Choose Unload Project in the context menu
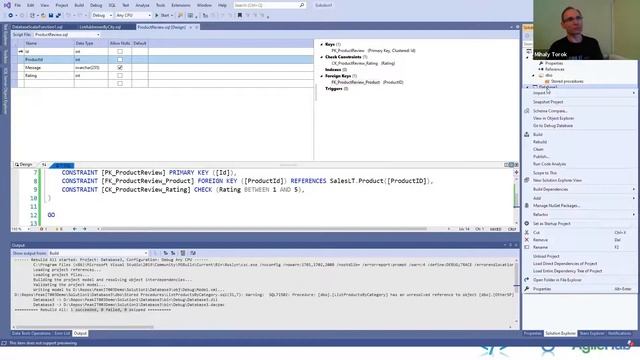The width and height of the screenshot is (640, 360). click(546, 256)
